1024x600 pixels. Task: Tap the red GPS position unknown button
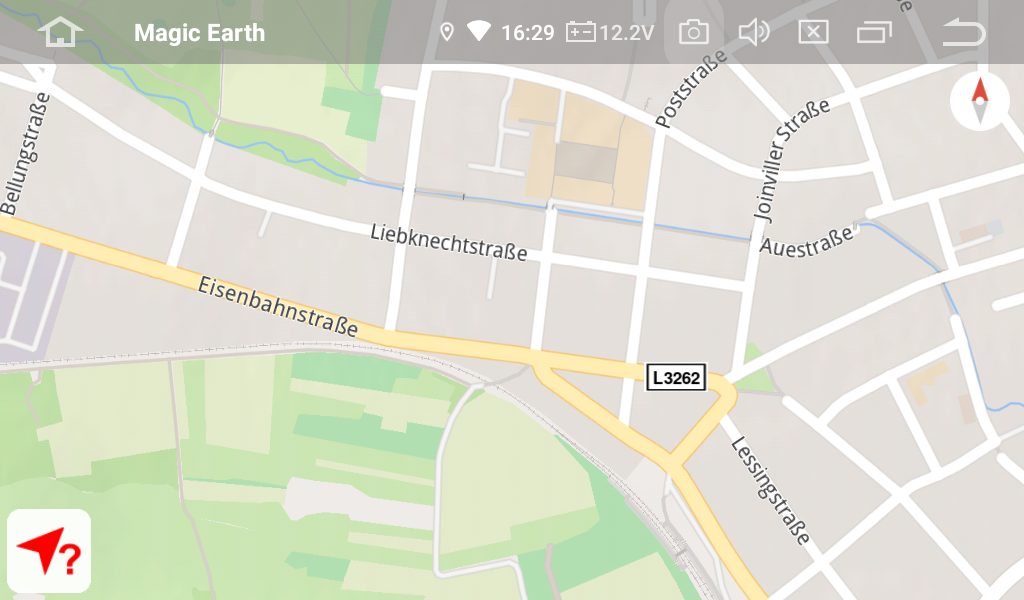pos(49,550)
